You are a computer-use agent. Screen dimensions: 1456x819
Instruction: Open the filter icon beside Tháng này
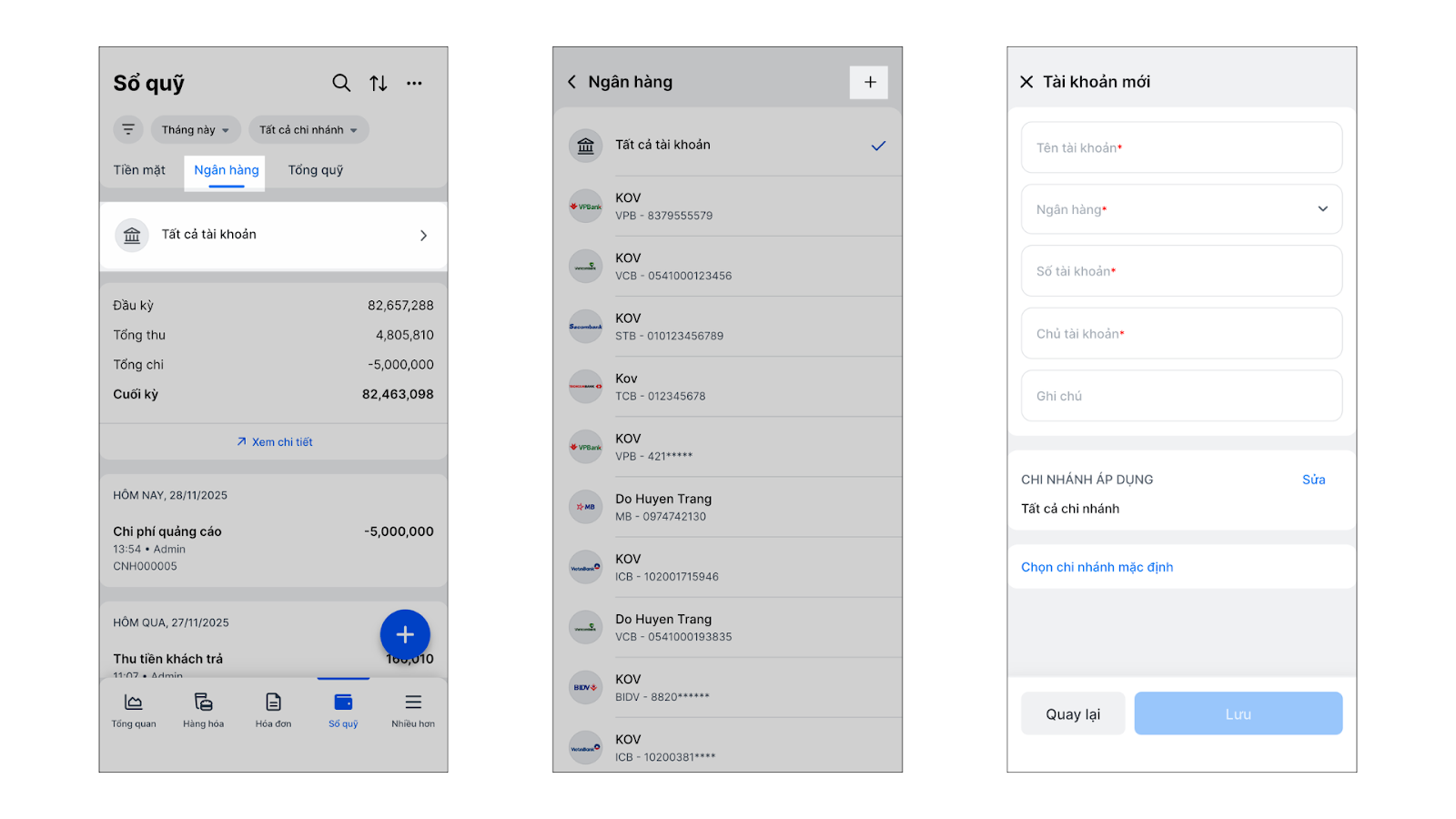(128, 129)
